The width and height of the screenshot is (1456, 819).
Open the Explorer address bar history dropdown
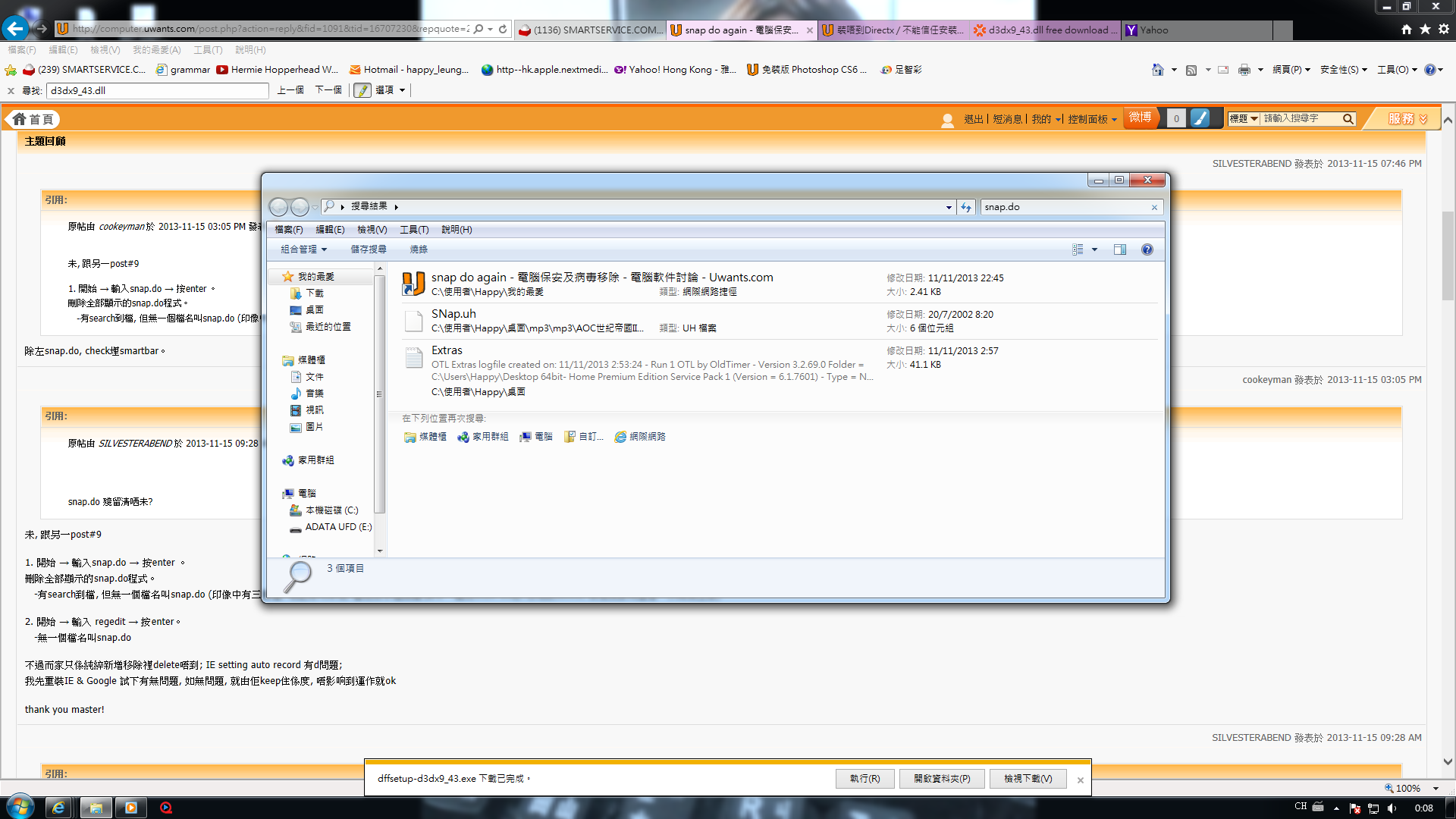point(949,207)
